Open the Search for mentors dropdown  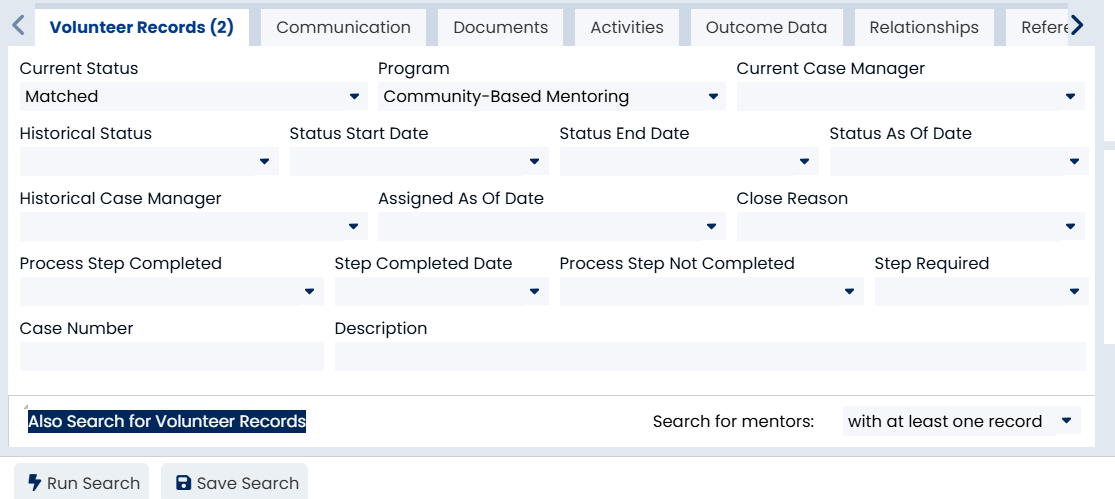coord(961,421)
